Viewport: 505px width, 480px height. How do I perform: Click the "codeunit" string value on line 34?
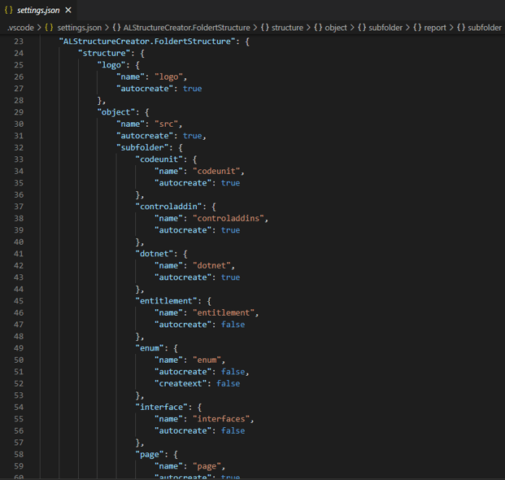coord(216,171)
